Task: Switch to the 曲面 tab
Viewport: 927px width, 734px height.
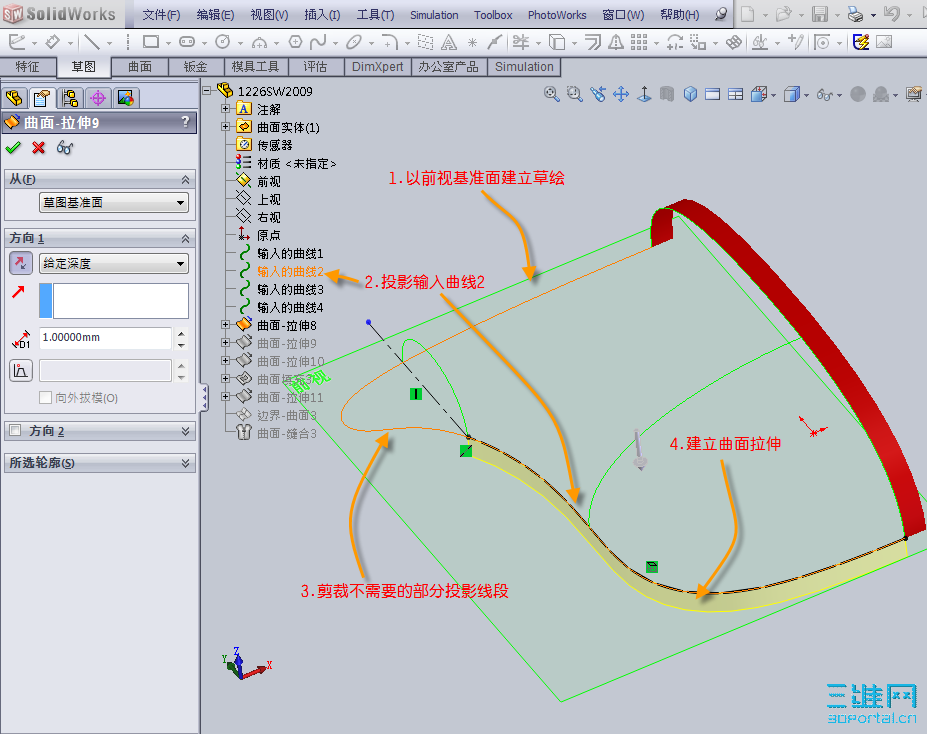Action: click(140, 67)
